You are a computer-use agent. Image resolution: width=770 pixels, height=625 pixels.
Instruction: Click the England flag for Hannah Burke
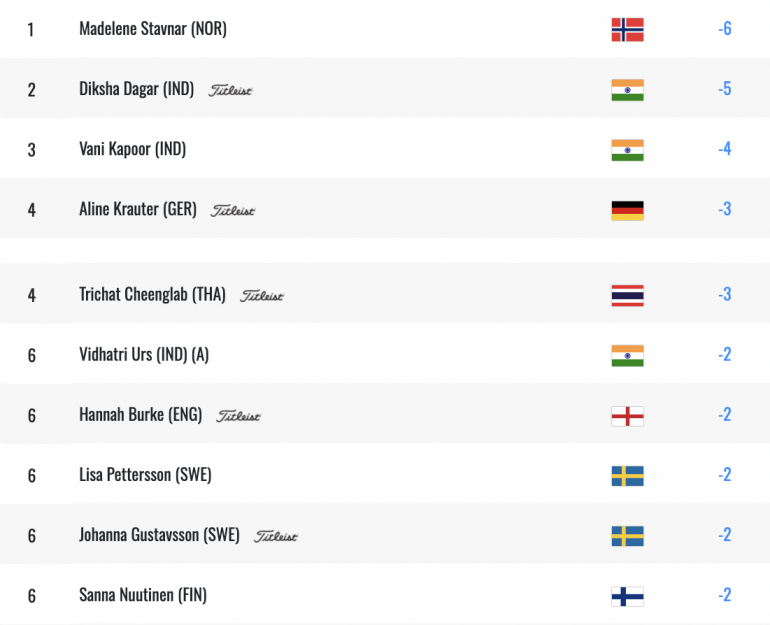coord(627,416)
